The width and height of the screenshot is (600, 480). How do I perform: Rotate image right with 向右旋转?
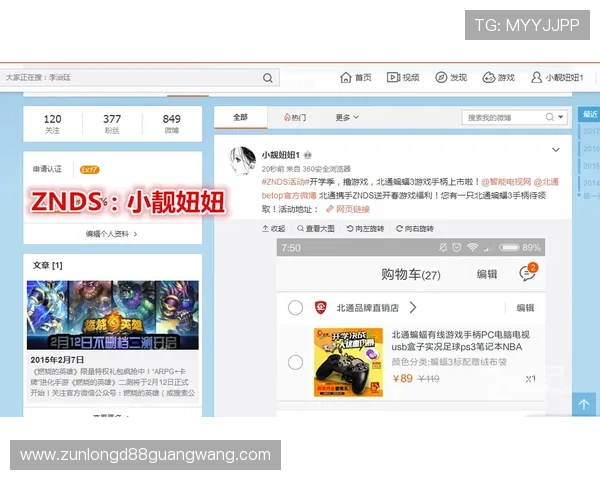click(x=414, y=229)
